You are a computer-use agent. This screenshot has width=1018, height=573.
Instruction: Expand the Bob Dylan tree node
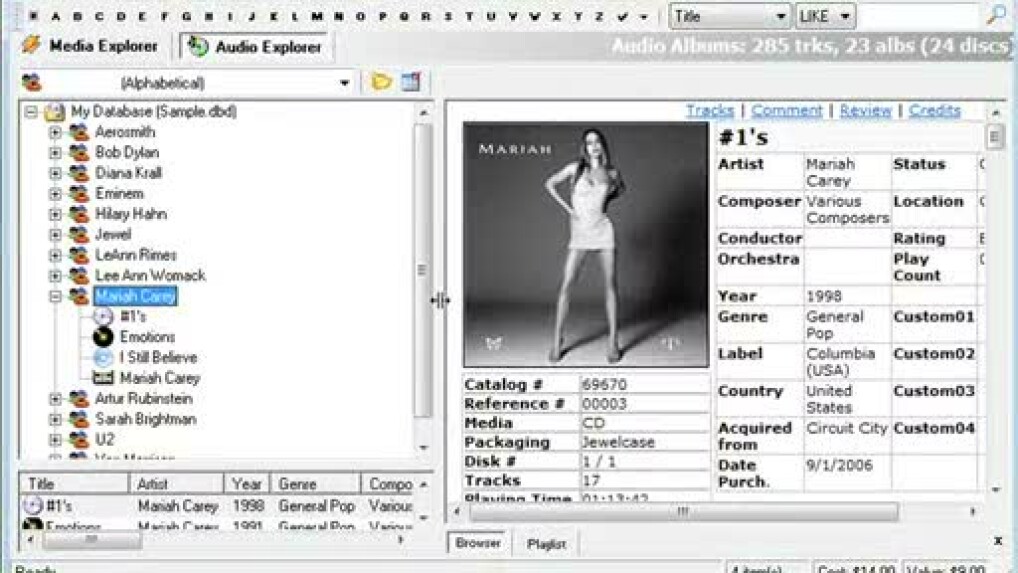55,153
